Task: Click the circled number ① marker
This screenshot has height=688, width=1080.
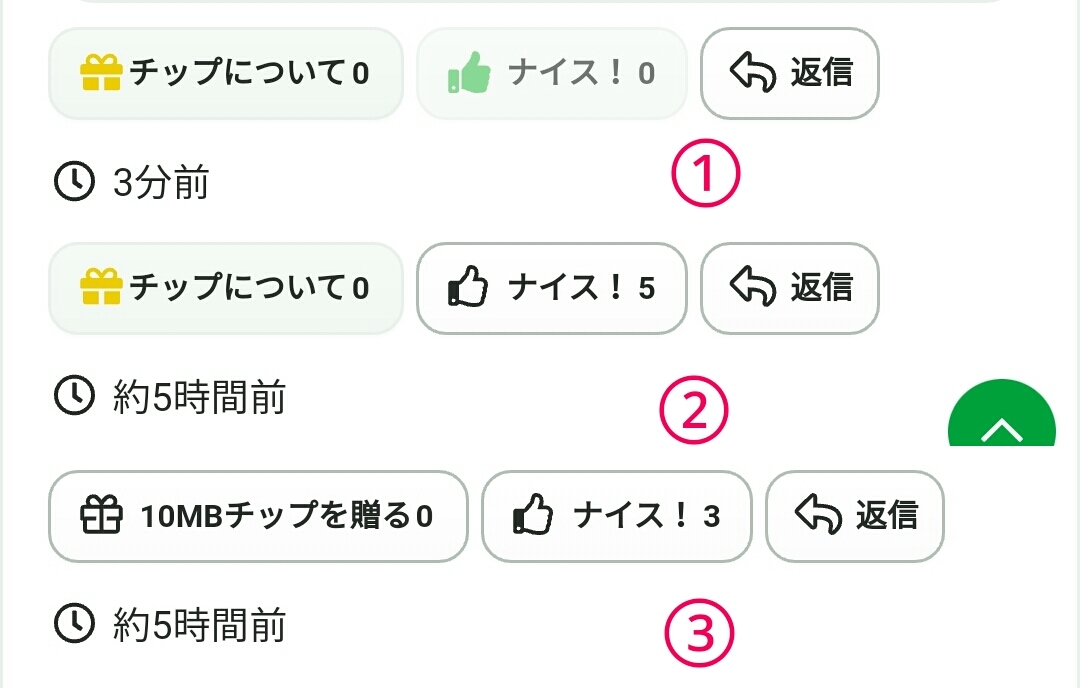Action: (x=705, y=175)
